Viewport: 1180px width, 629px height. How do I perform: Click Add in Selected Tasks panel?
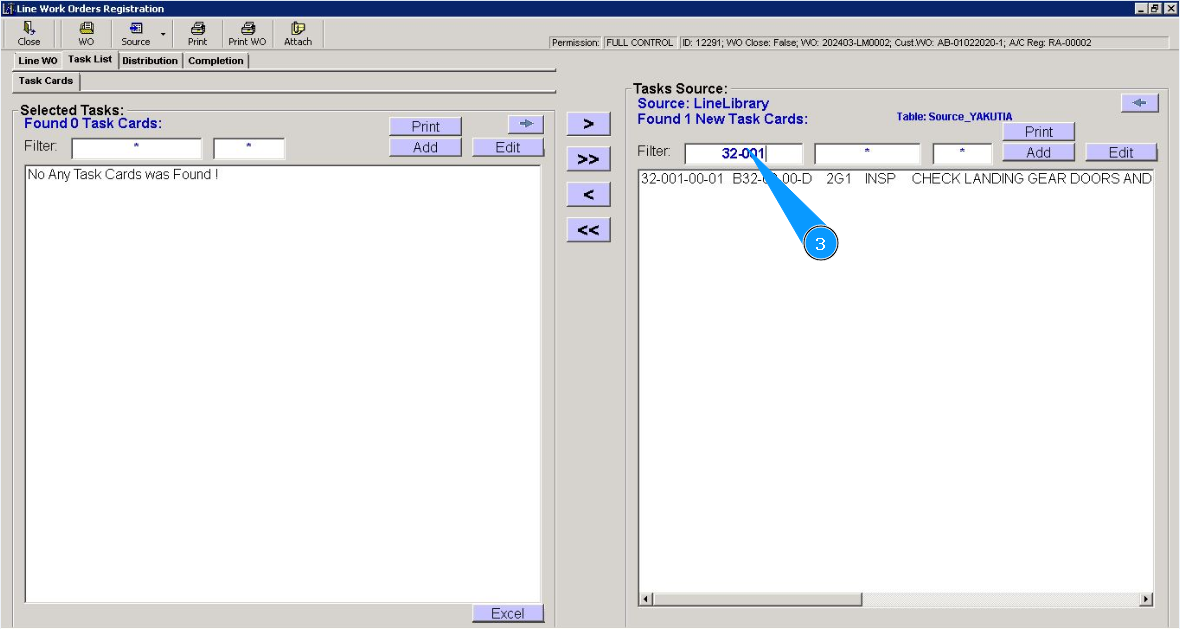(x=425, y=147)
